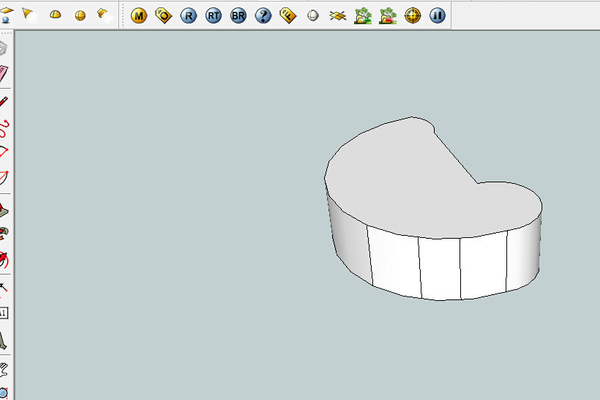Choose the Freehand squiggle drawing tool
This screenshot has width=600, height=400.
4,127
